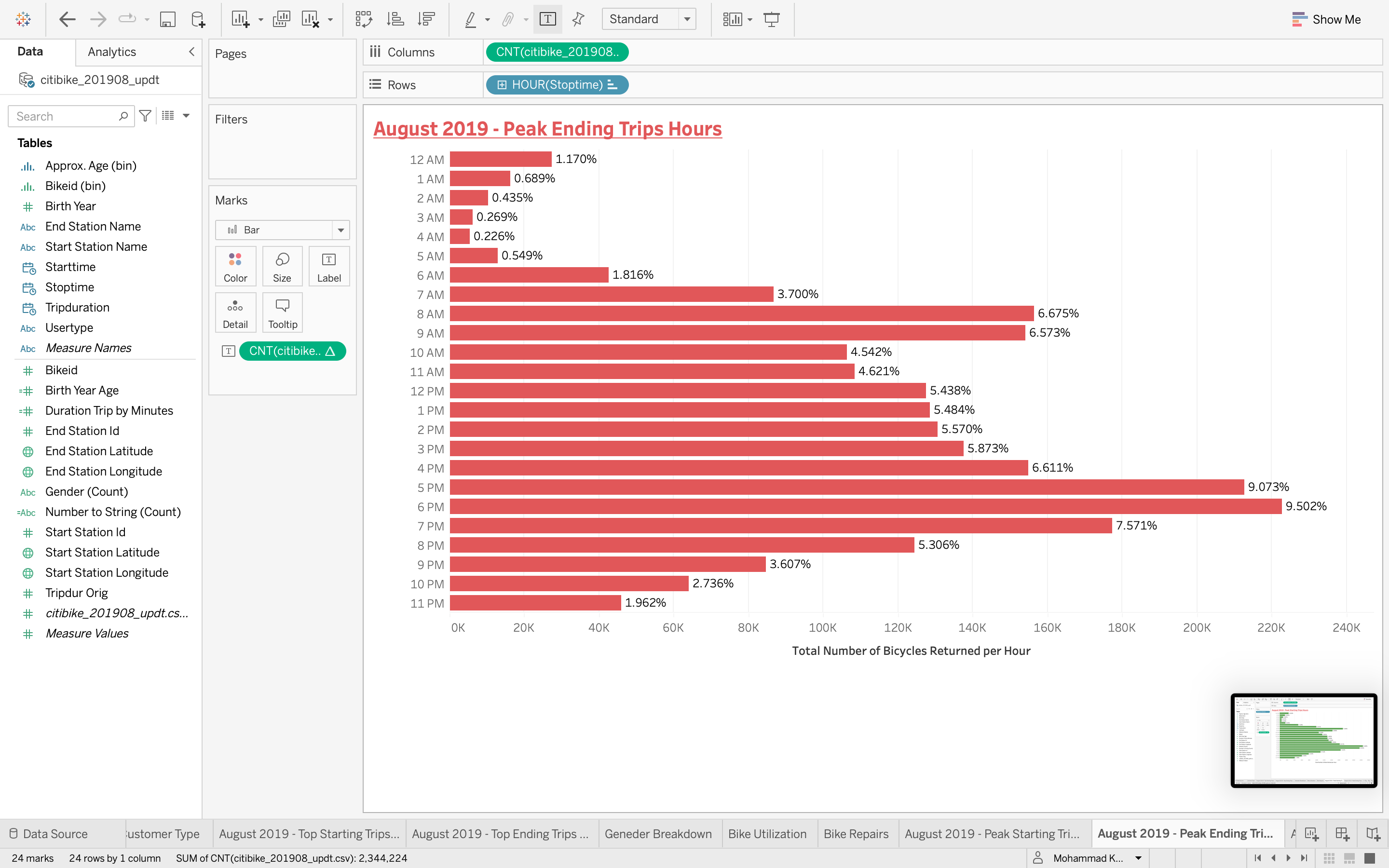Viewport: 1389px width, 868px height.
Task: Click the Add new data source icon
Action: tap(198, 19)
